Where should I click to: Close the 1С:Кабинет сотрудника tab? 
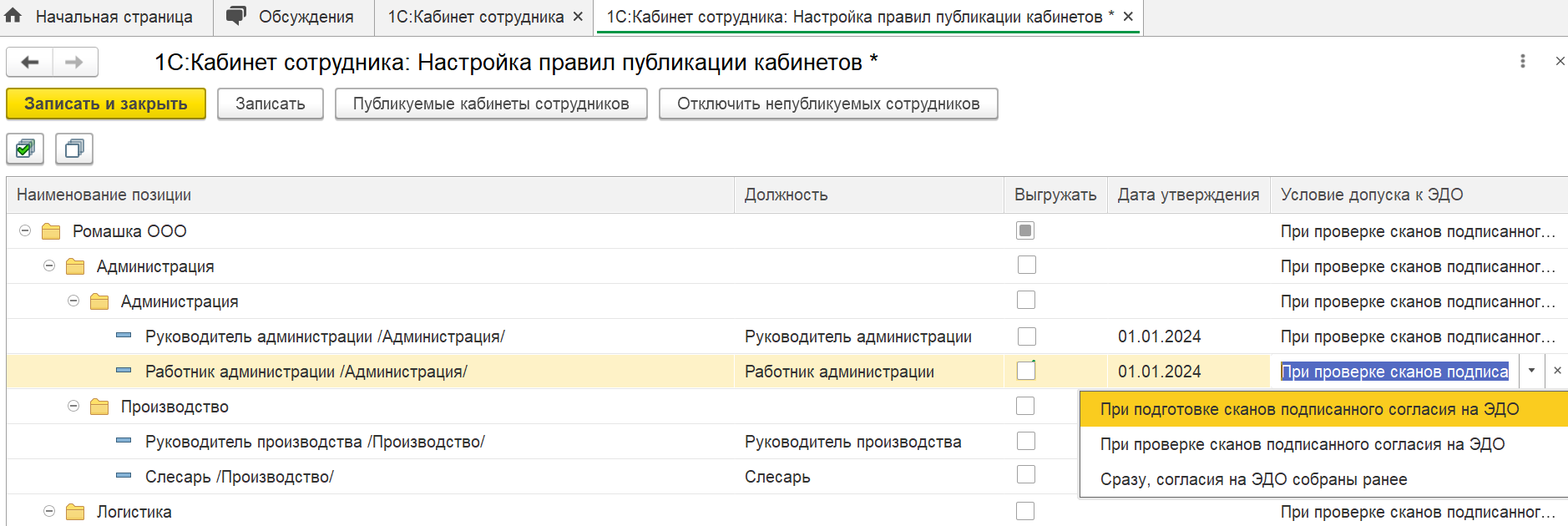tap(578, 17)
